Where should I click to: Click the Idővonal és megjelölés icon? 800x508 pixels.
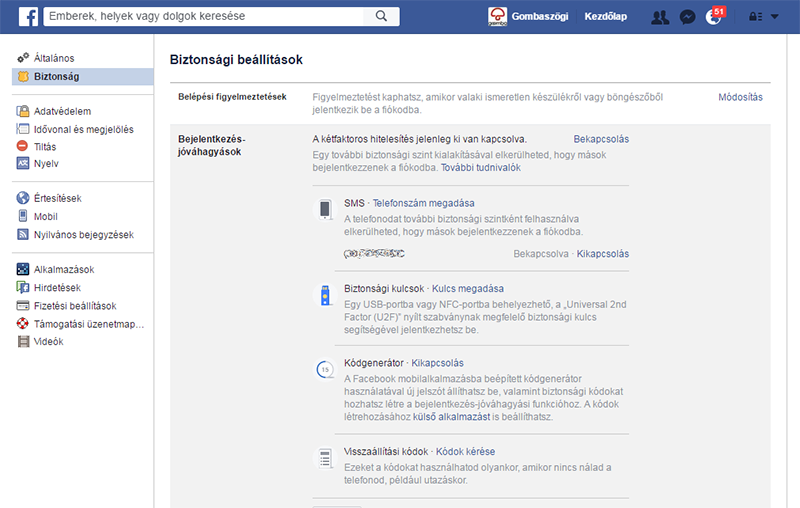click(23, 129)
